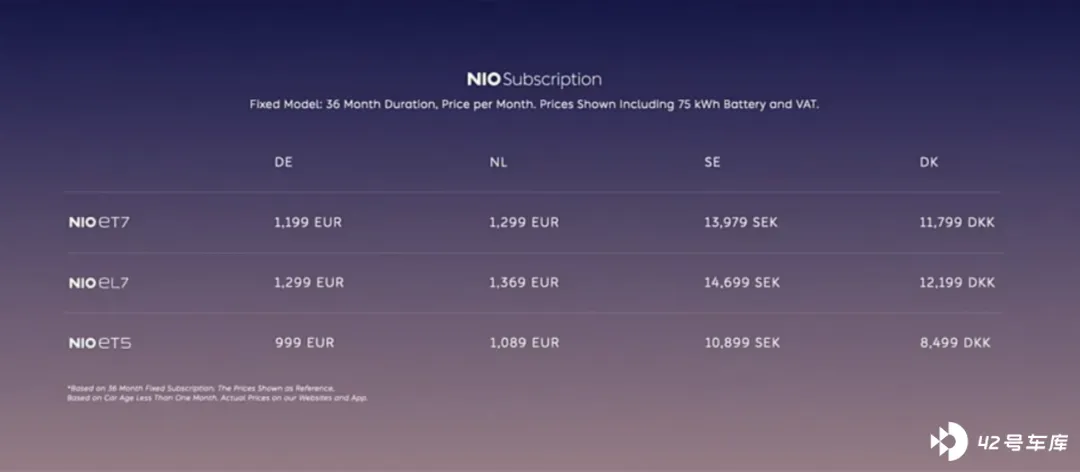This screenshot has width=1080, height=472.
Task: Select the DE column header
Action: [283, 163]
